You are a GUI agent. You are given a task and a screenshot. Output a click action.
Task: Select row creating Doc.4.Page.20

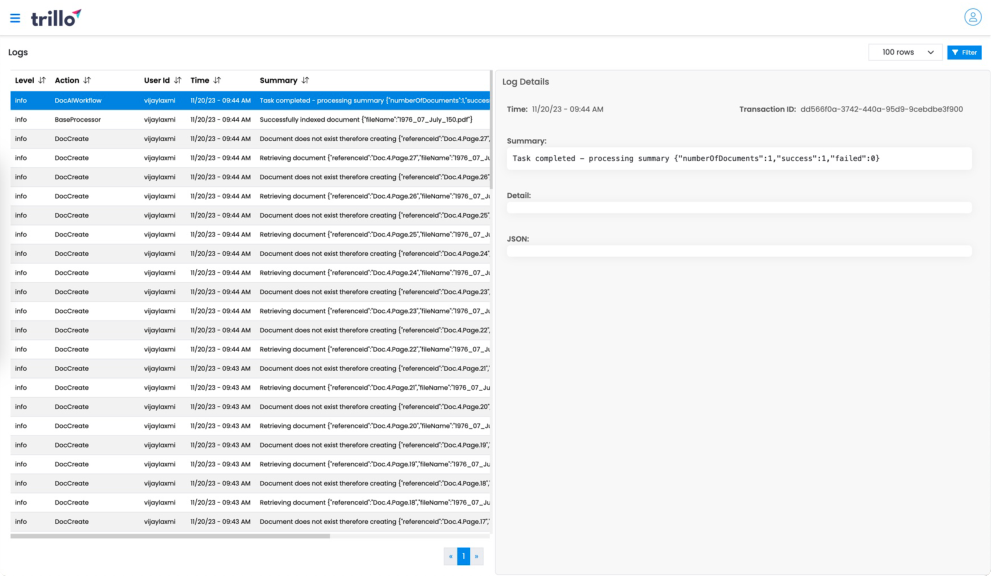tap(250, 407)
